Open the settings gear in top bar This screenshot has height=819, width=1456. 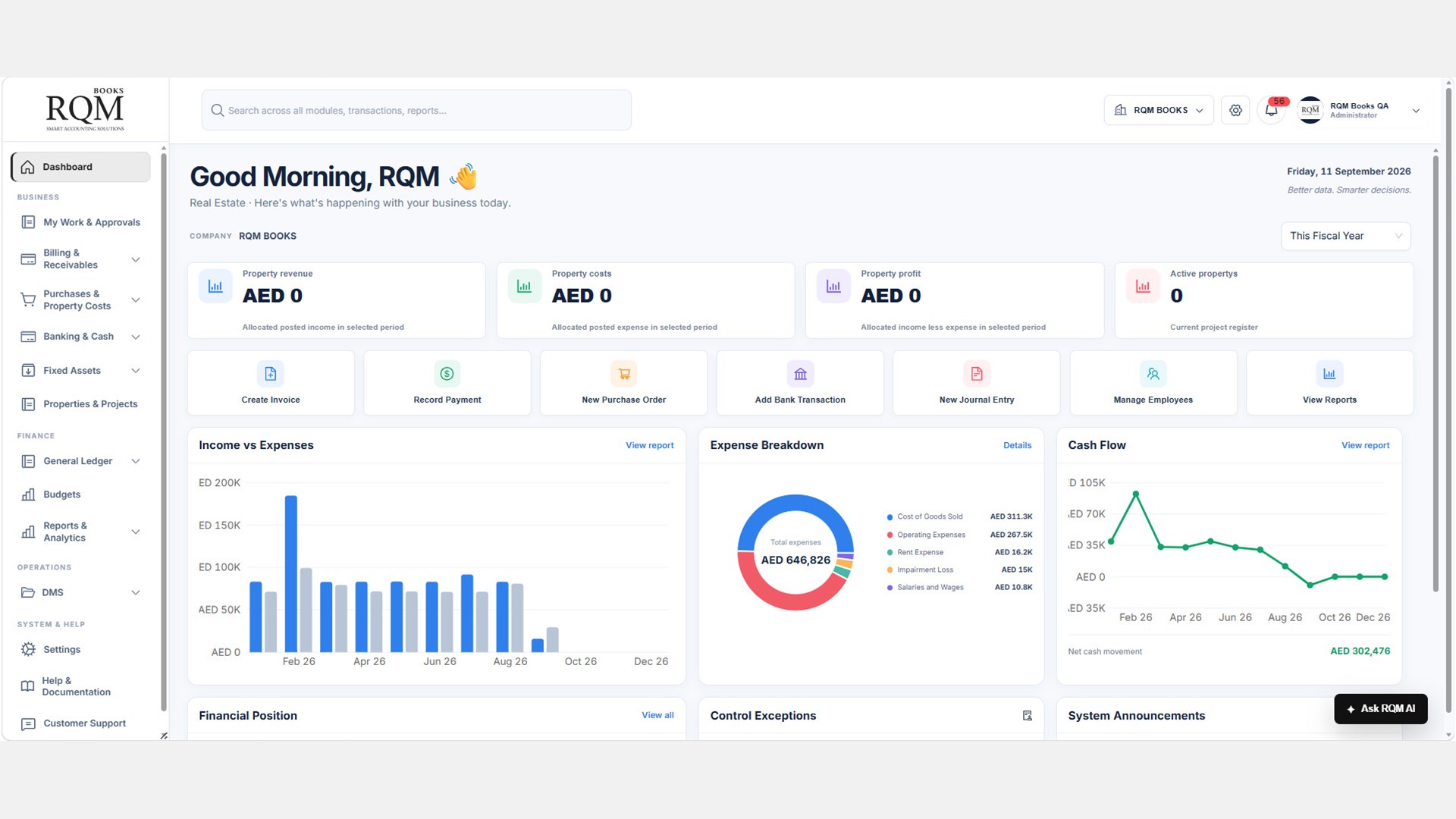pyautogui.click(x=1235, y=111)
